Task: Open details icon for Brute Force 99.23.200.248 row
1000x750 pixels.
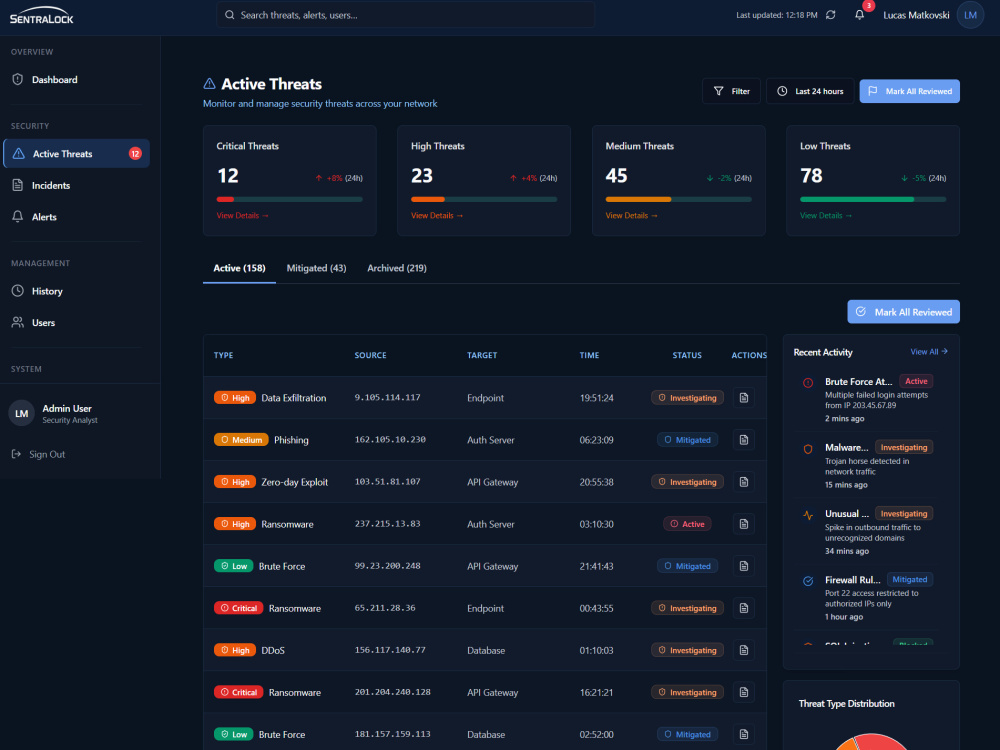Action: 744,566
